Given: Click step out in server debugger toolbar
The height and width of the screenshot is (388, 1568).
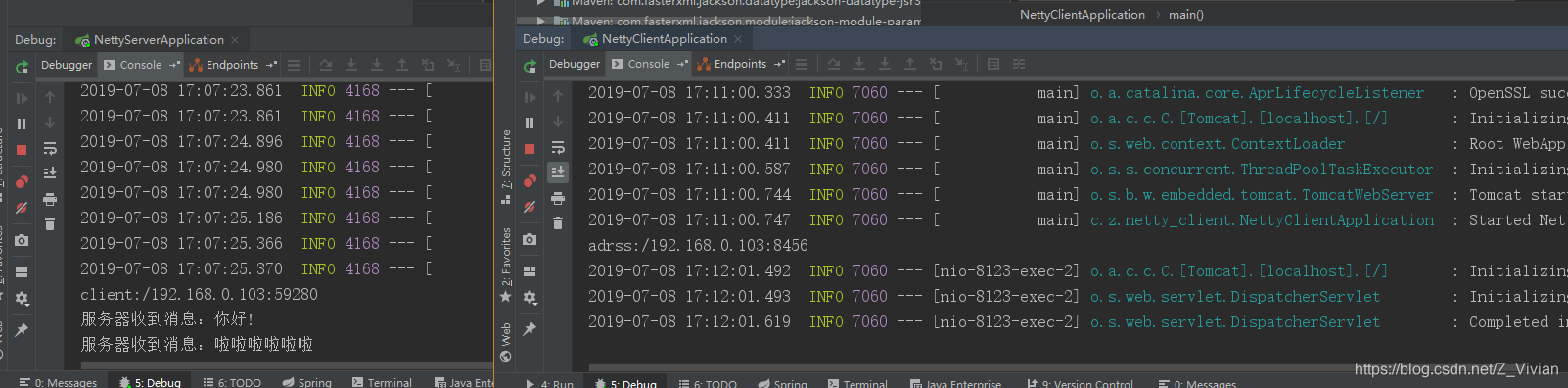Looking at the screenshot, I should [402, 65].
